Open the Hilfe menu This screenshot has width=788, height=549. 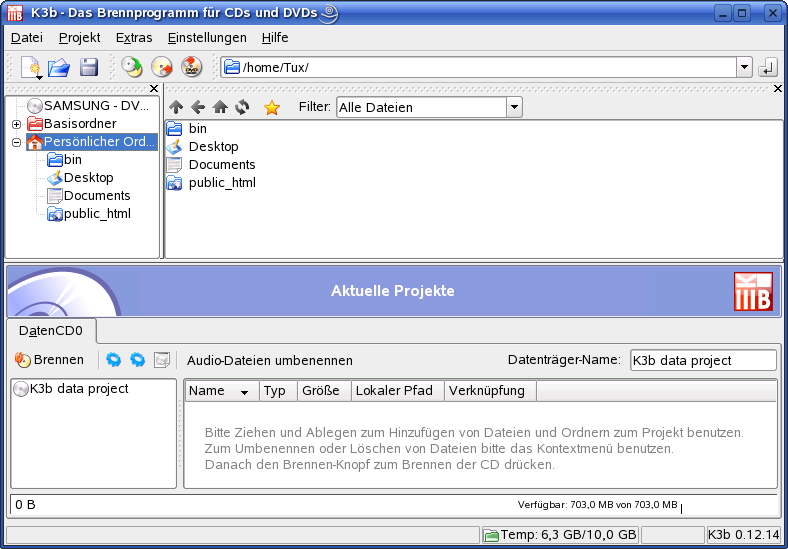point(275,38)
